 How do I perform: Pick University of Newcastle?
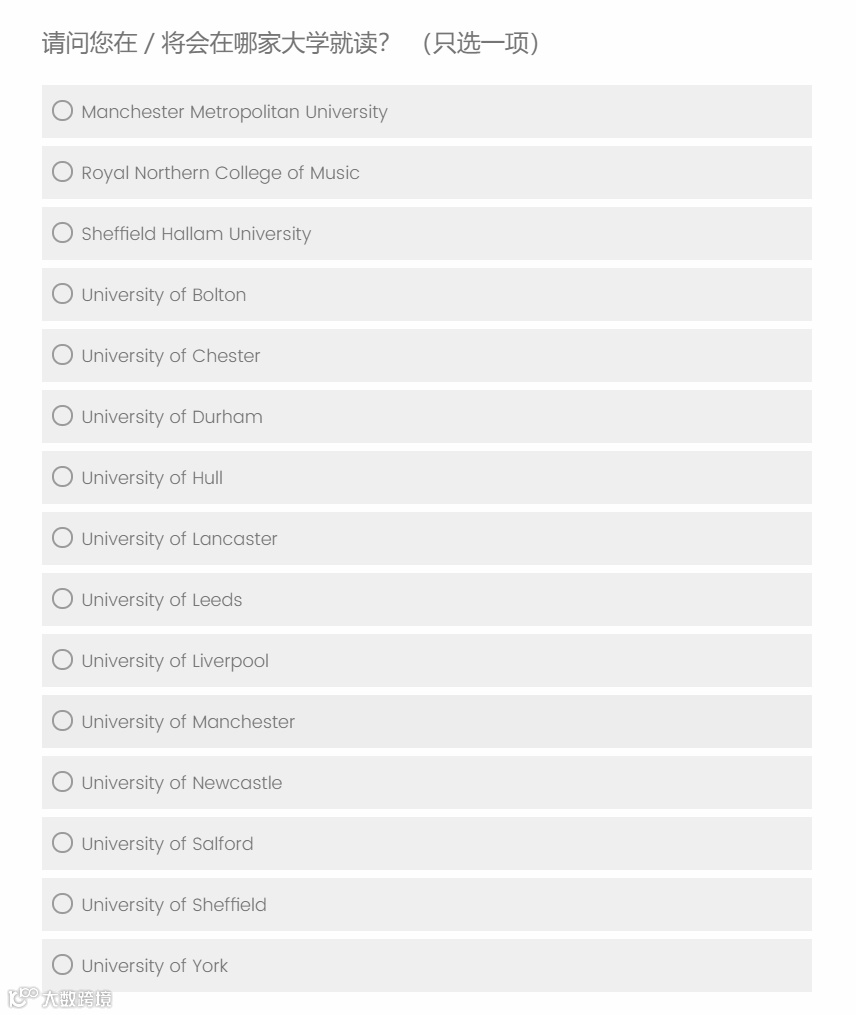(63, 782)
